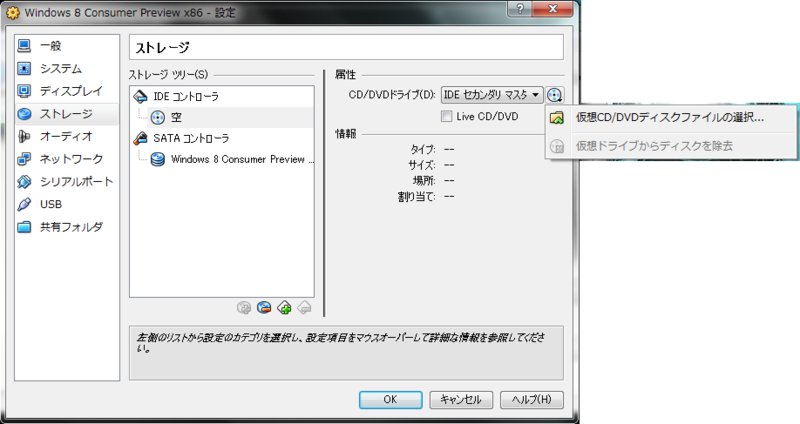Go to the オーディオ (Audio) category
Image resolution: width=800 pixels, height=424 pixels.
(67, 136)
